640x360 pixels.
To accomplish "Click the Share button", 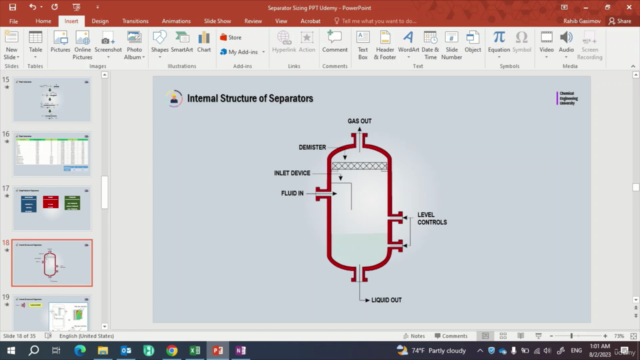I will pyautogui.click(x=620, y=21).
